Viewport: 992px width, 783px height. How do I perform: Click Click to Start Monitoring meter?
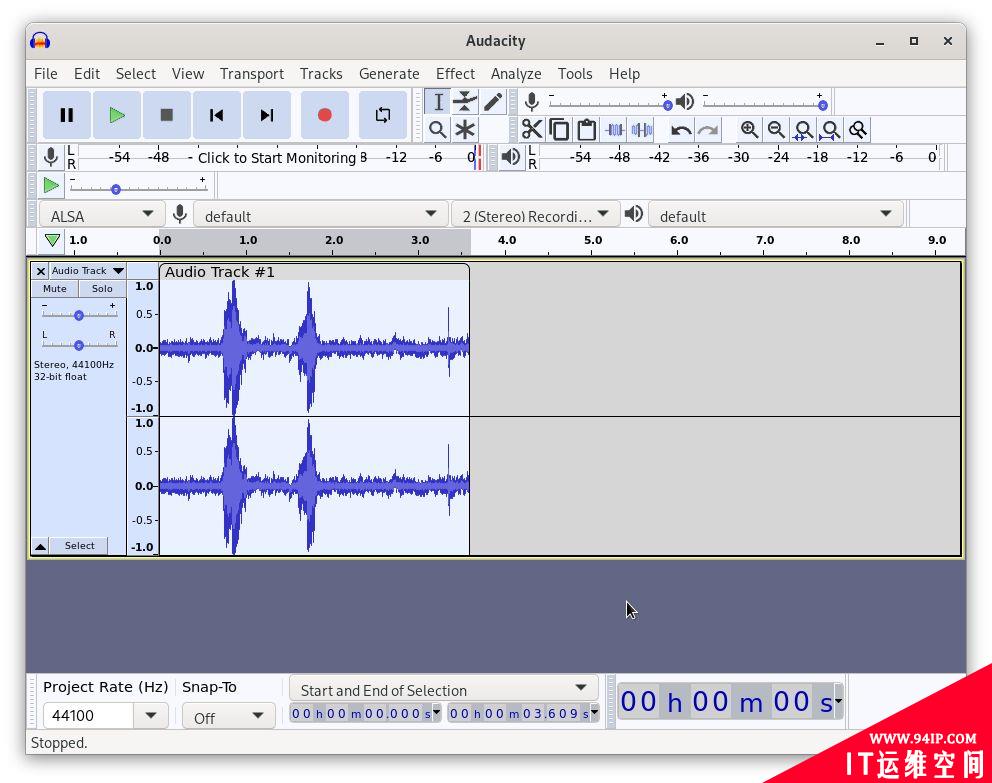pos(277,157)
